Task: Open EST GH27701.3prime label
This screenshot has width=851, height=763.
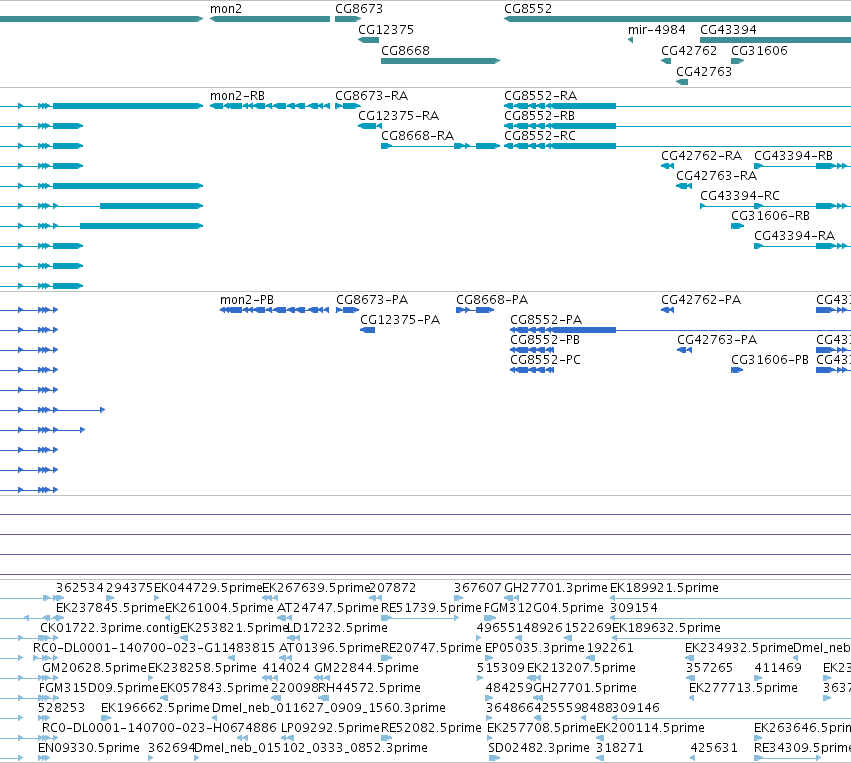Action: pyautogui.click(x=556, y=588)
